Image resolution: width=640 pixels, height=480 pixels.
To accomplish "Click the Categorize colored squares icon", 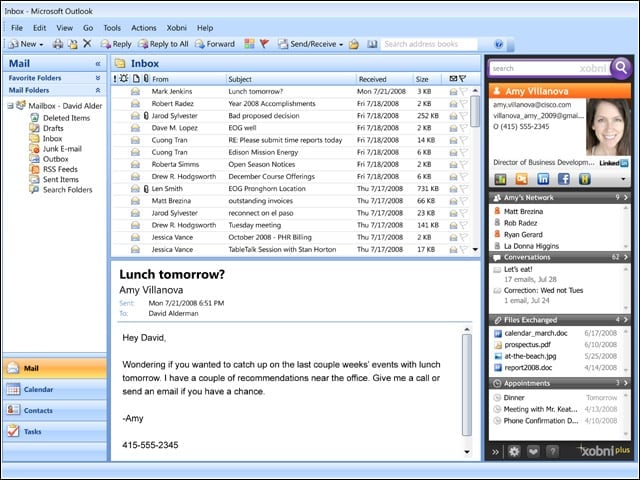I will (249, 44).
